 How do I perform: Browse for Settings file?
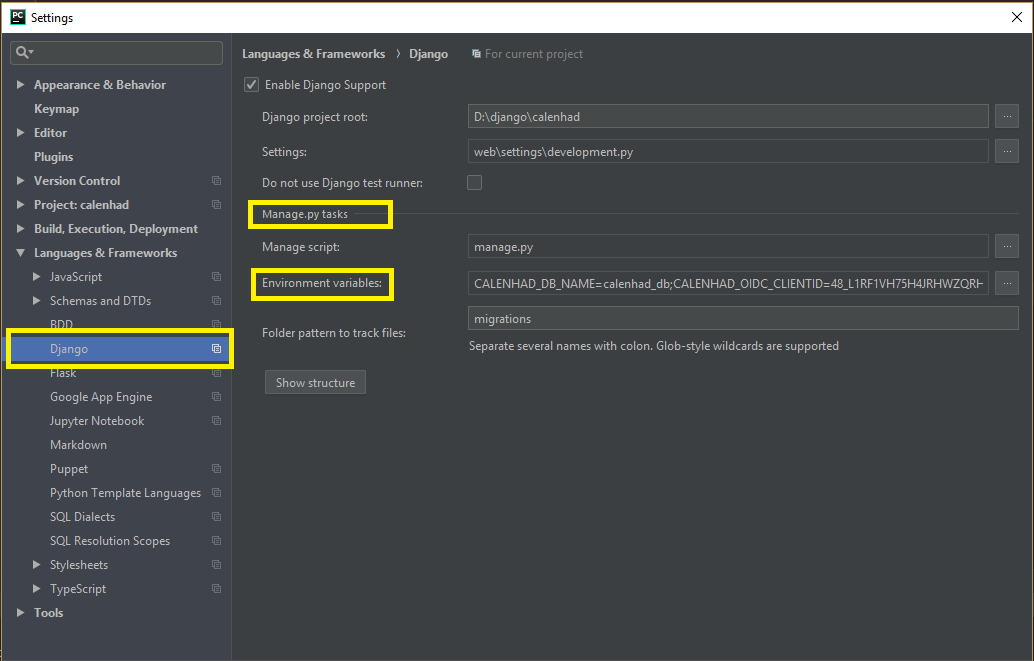click(x=1007, y=151)
